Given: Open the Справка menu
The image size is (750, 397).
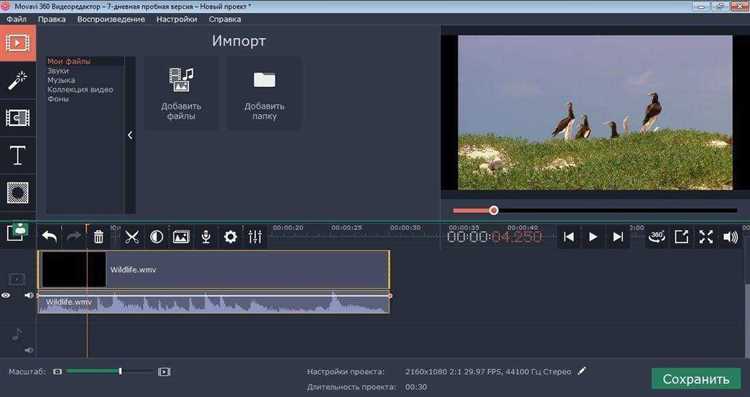Looking at the screenshot, I should [225, 19].
